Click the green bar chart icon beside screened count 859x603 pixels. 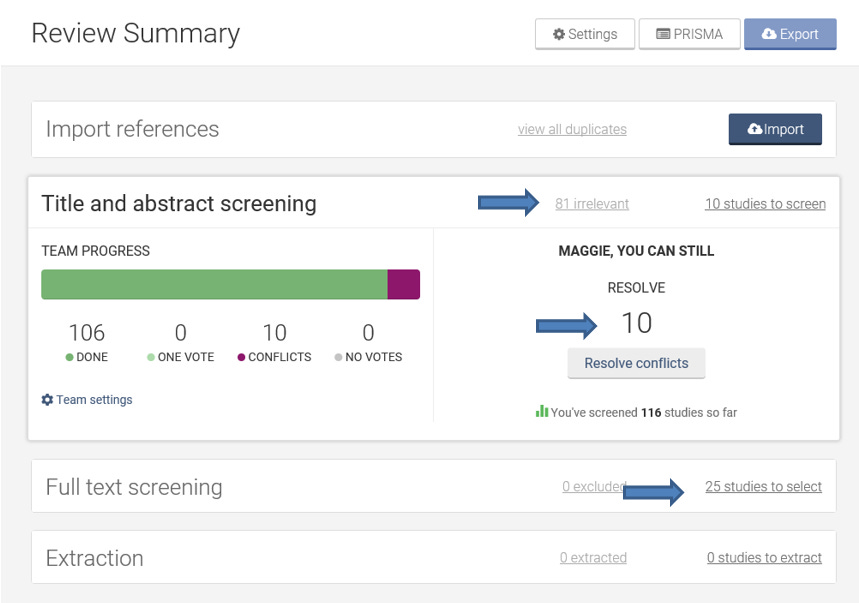tap(541, 412)
